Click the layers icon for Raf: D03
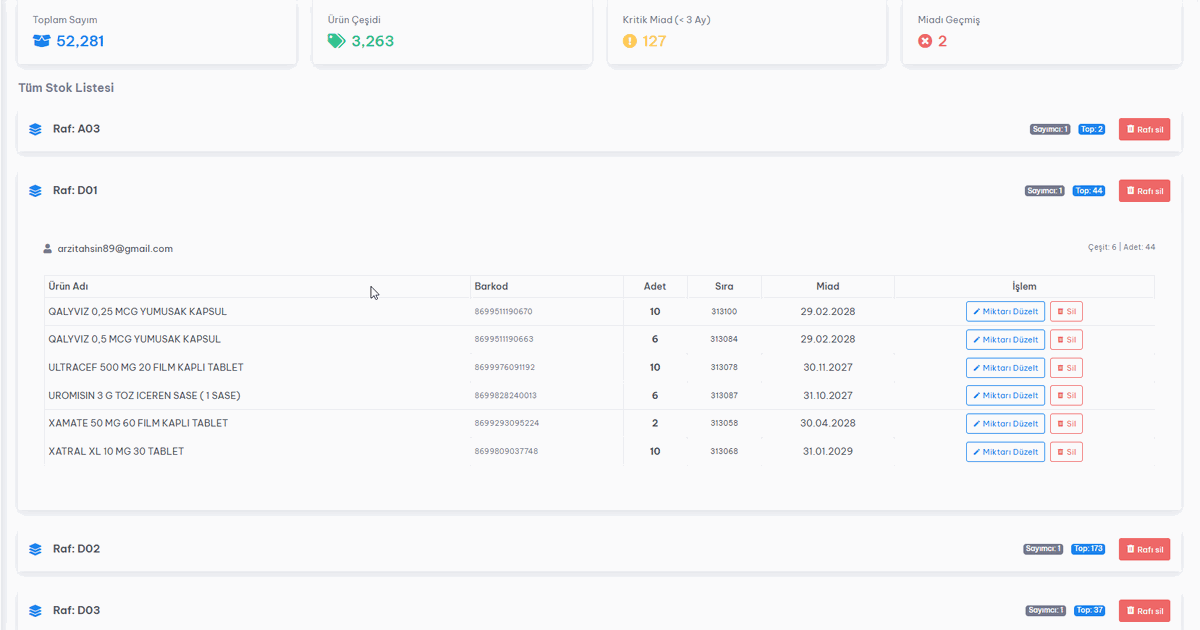The width and height of the screenshot is (1200, 630). (x=35, y=610)
